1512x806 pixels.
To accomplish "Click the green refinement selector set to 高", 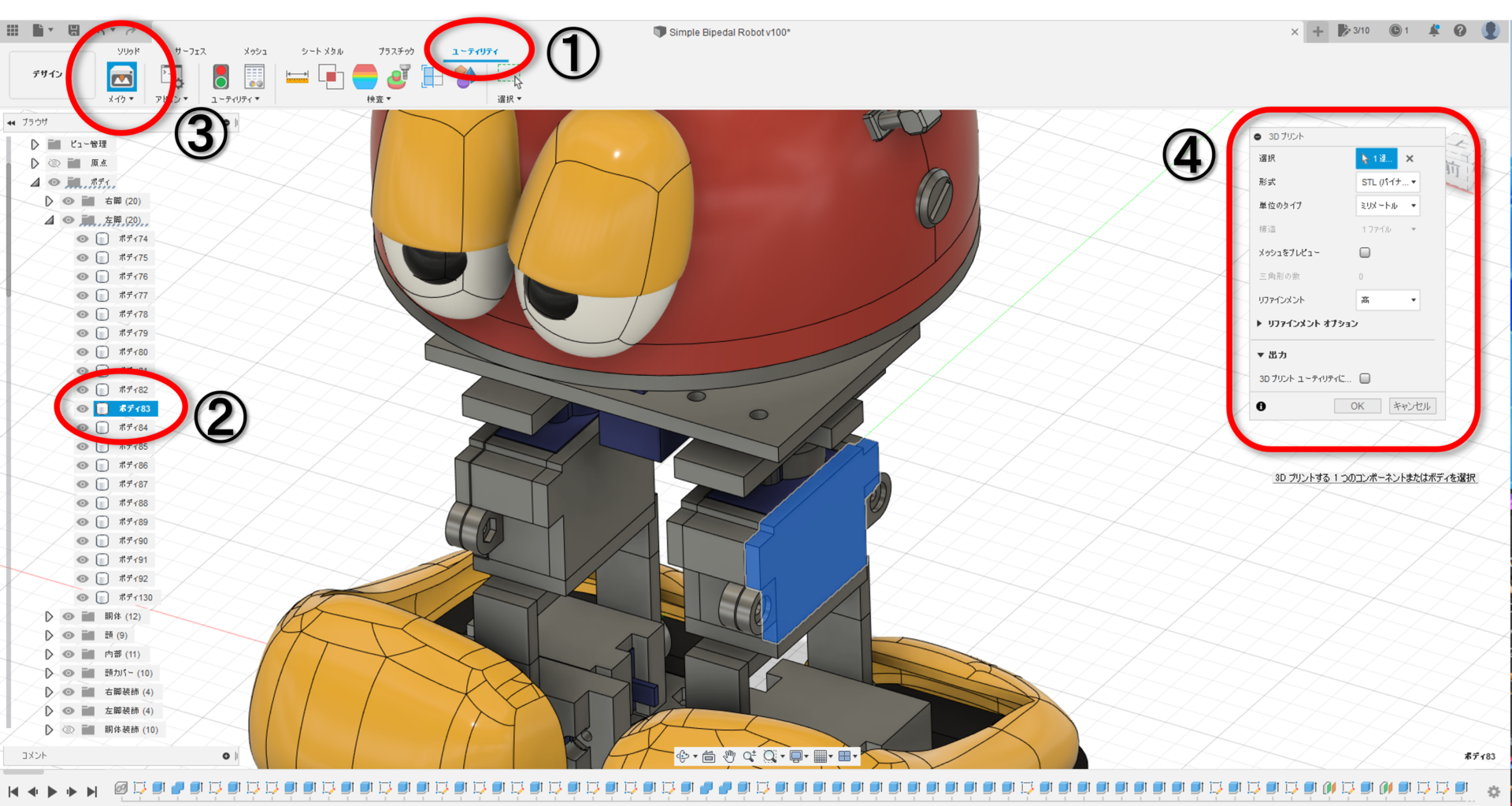I will (x=1388, y=300).
